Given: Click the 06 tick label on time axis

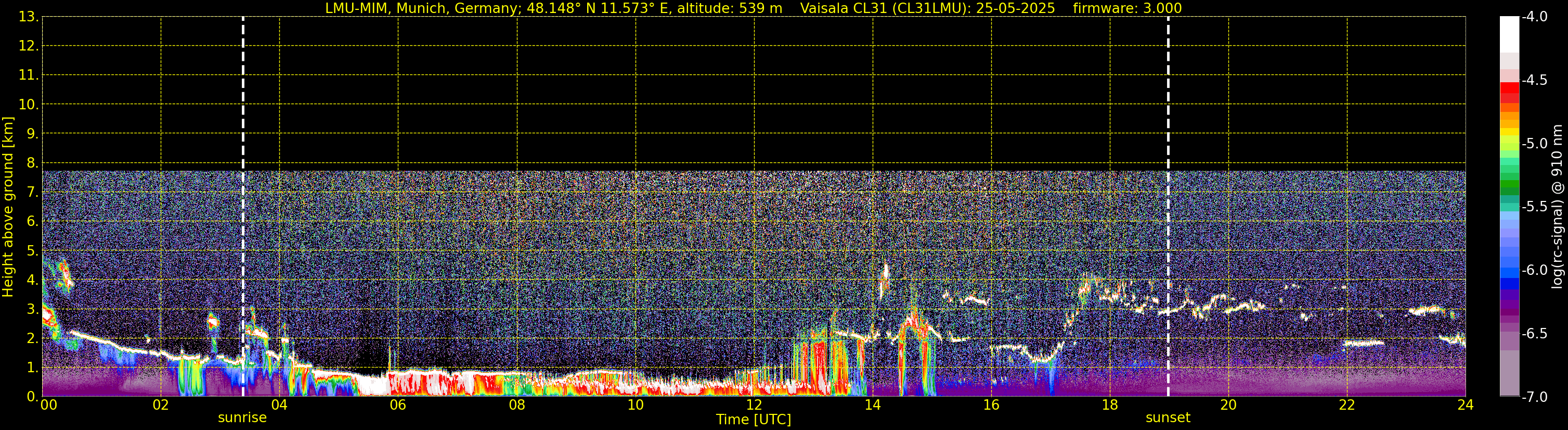Looking at the screenshot, I should click(397, 404).
